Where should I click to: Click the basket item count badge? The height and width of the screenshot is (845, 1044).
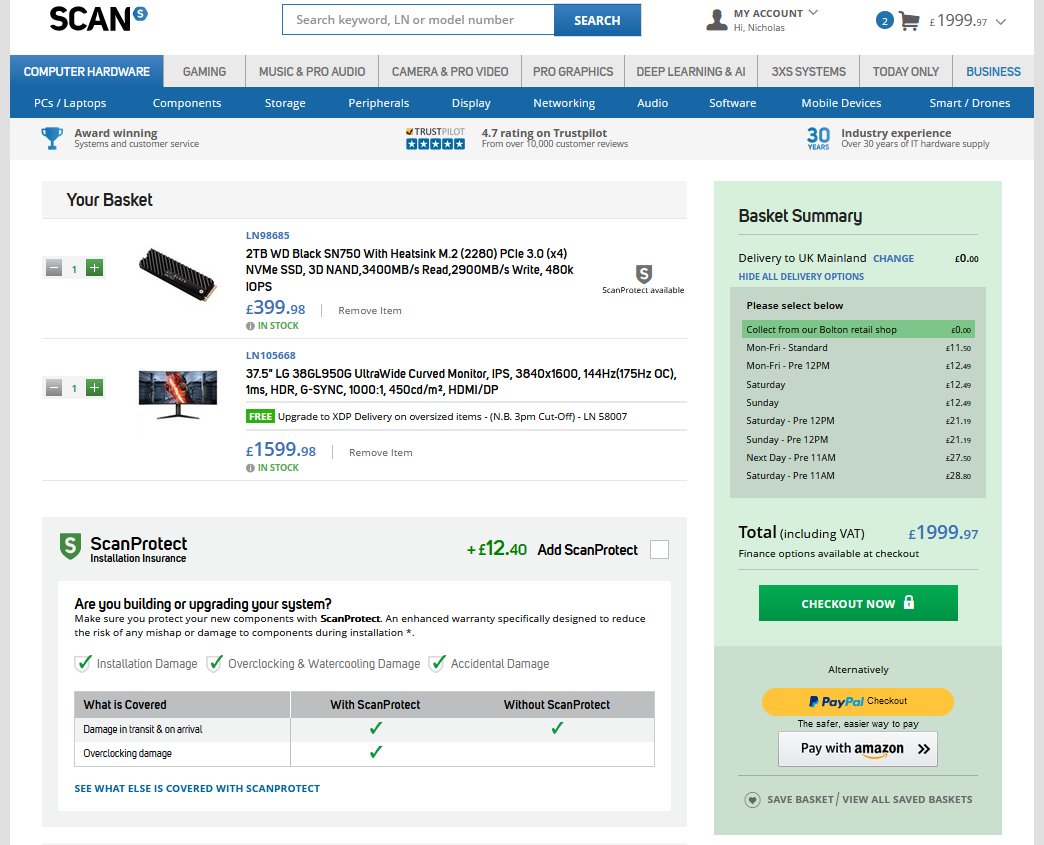(884, 21)
